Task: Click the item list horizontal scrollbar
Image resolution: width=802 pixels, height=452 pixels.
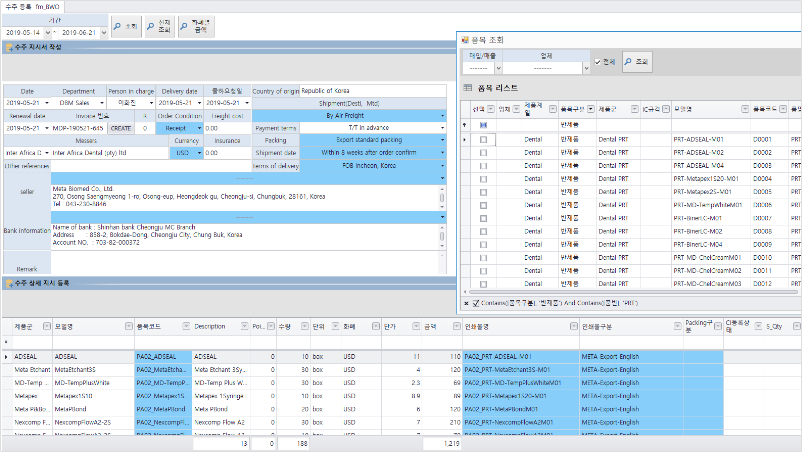Action: (631, 292)
